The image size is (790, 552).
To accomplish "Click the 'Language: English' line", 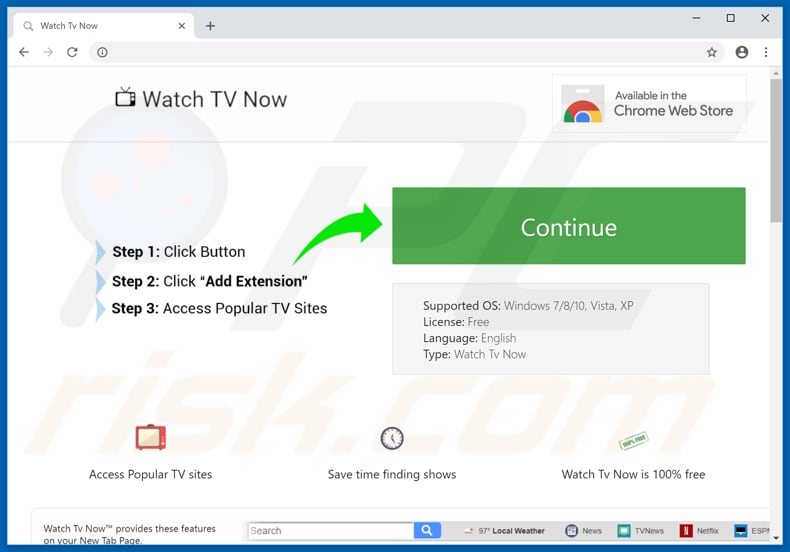I will (x=470, y=338).
